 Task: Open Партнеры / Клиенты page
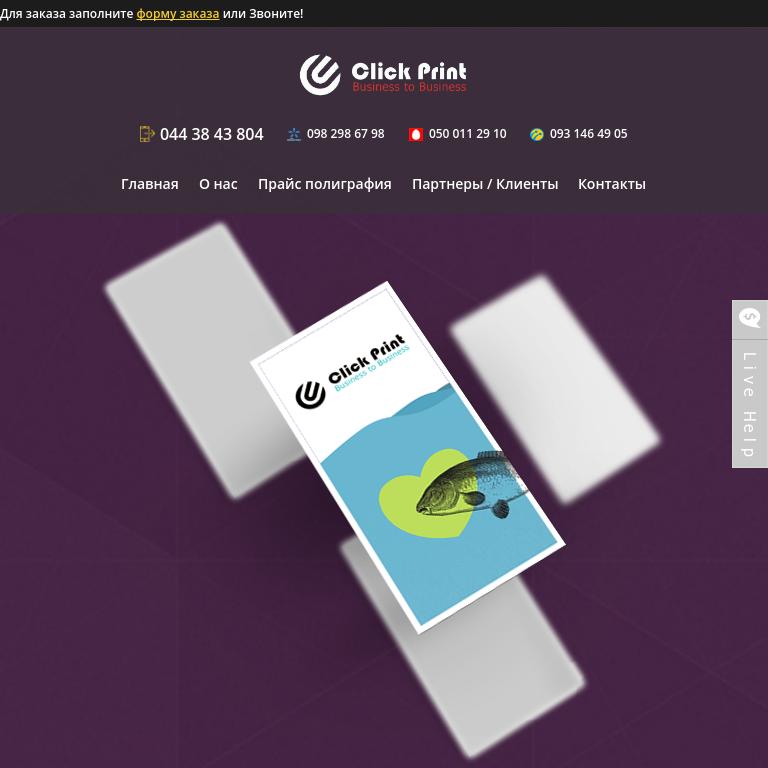coord(485,185)
